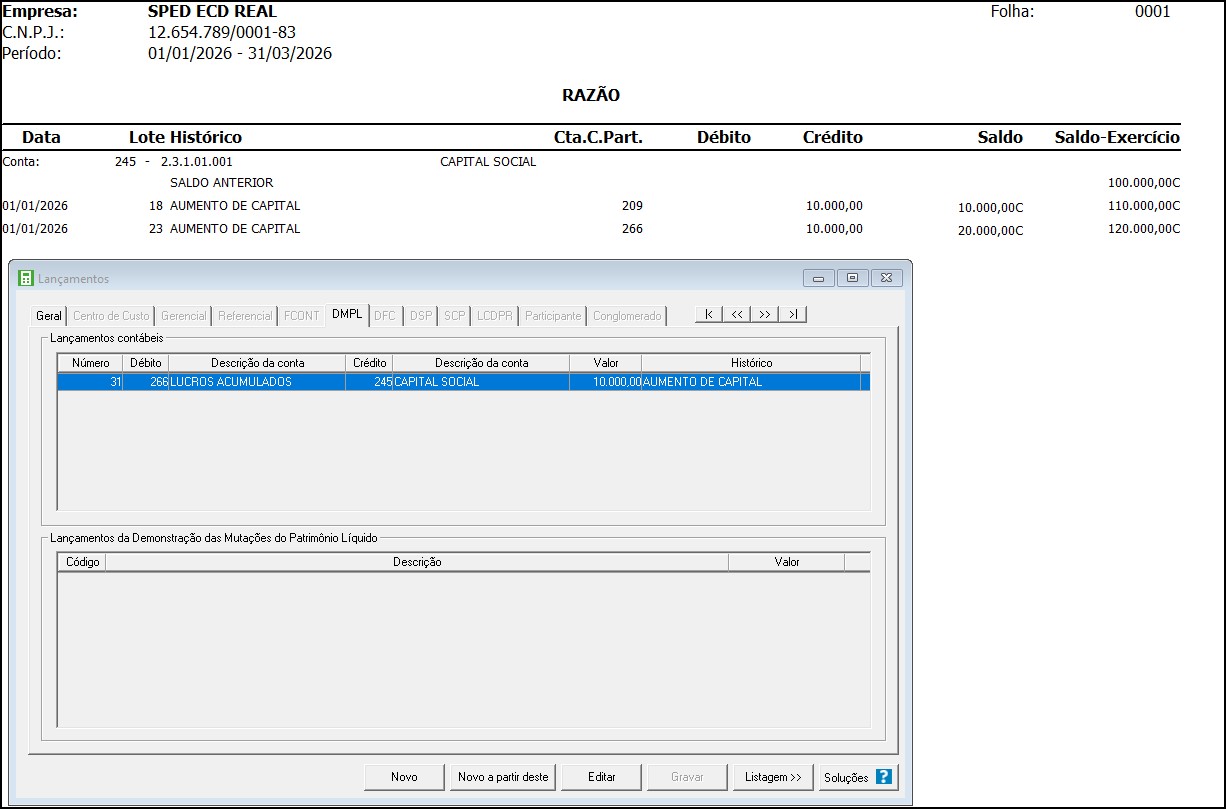
Task: Close the Lançamentos window
Action: 886,278
